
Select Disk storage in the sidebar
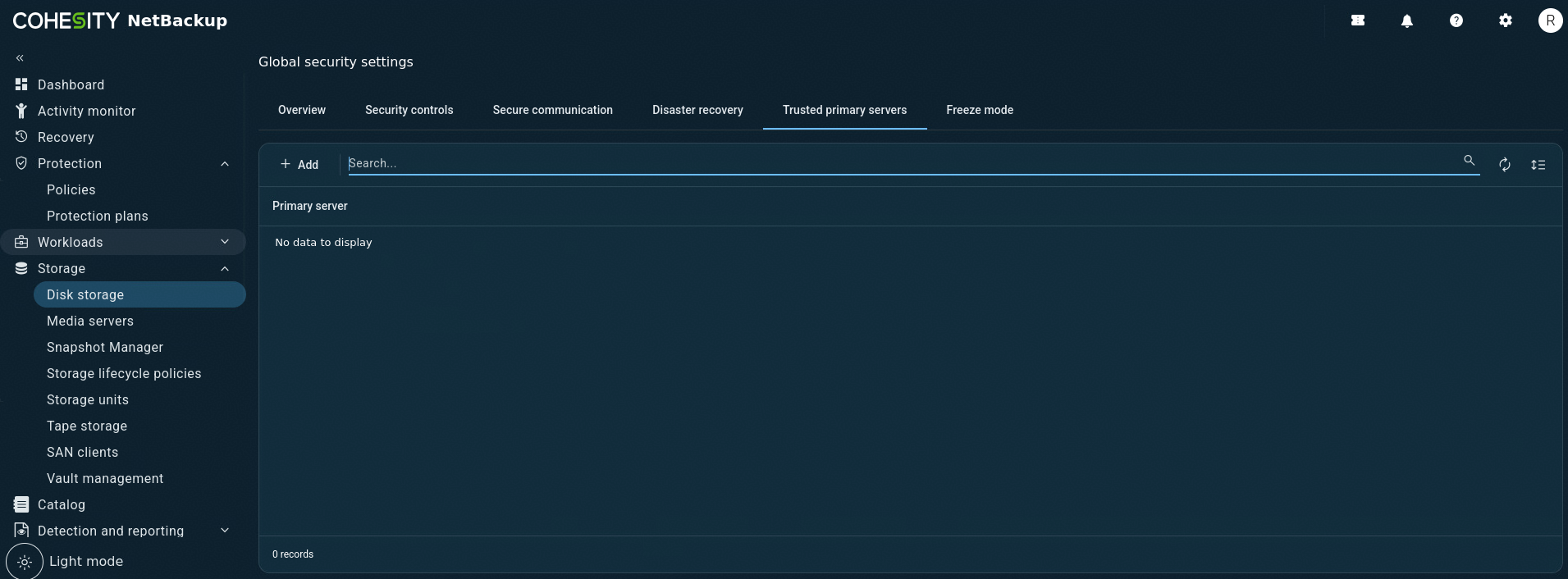pyautogui.click(x=139, y=294)
